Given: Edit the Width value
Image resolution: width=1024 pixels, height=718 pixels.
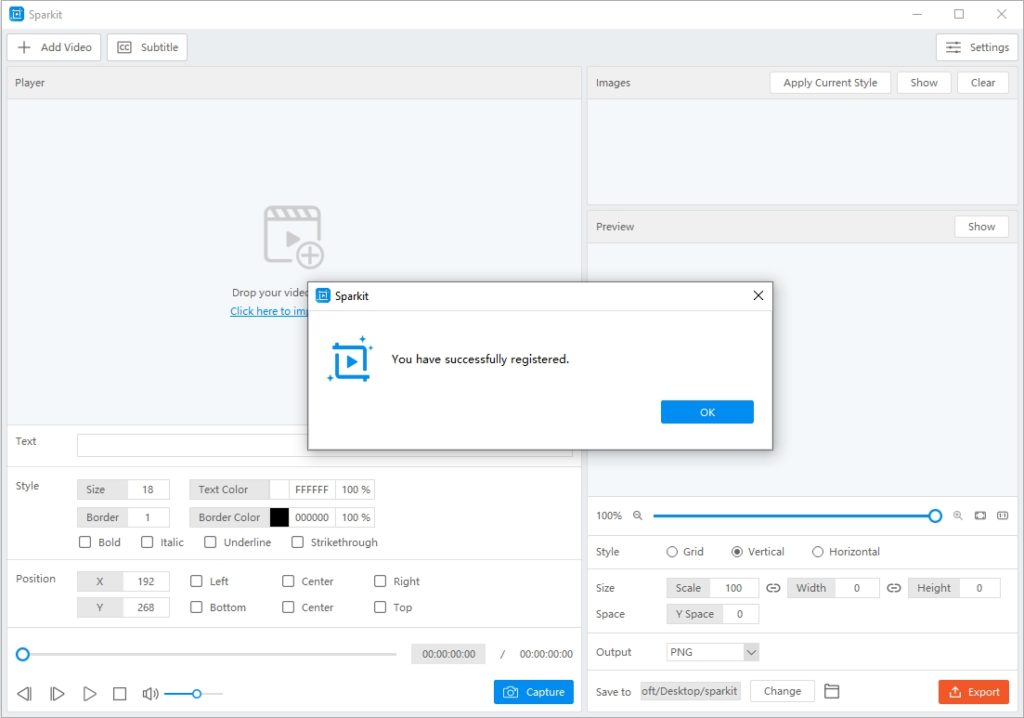Looking at the screenshot, I should [857, 588].
